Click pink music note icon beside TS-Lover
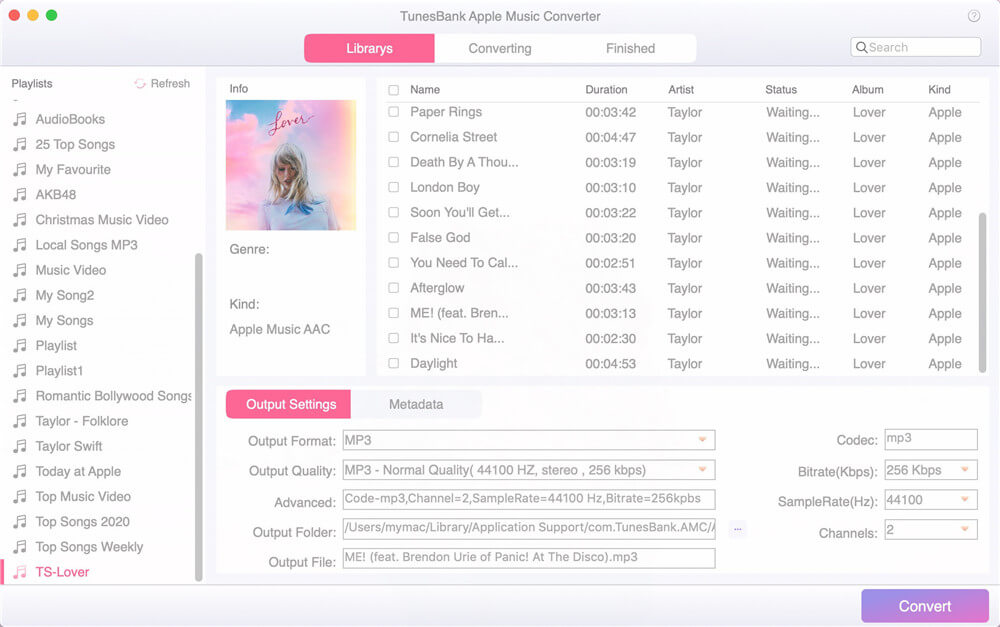Image resolution: width=1000 pixels, height=627 pixels. click(x=20, y=572)
